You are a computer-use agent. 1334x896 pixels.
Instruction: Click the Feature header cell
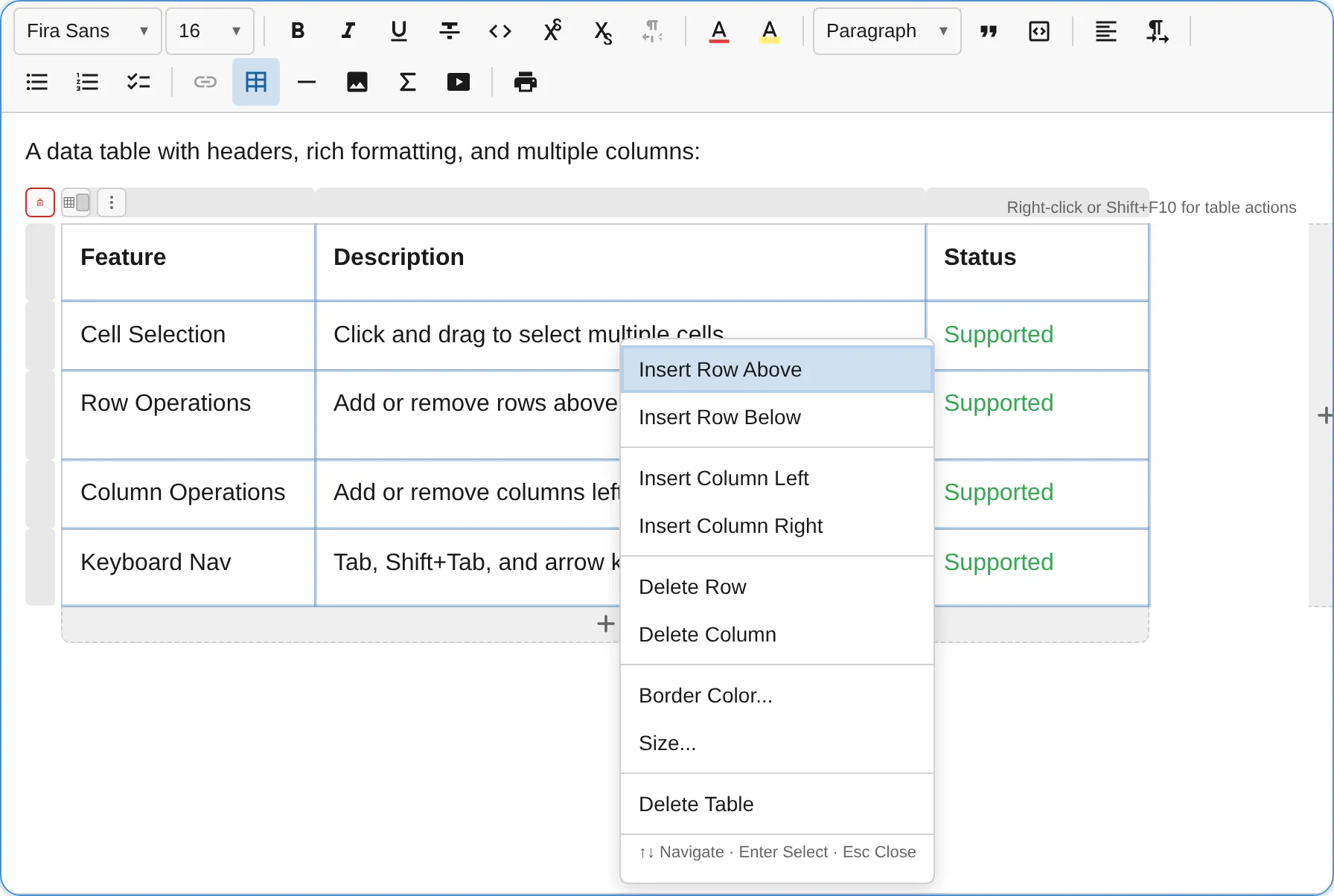(188, 263)
